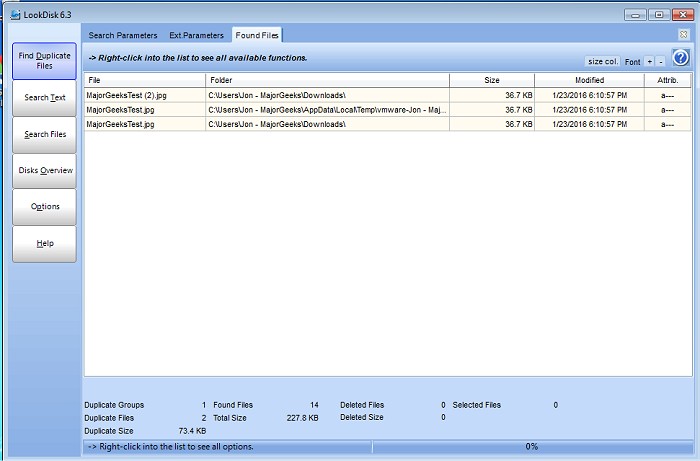The image size is (700, 461).
Task: Show Disks Overview panel
Action: (x=44, y=171)
